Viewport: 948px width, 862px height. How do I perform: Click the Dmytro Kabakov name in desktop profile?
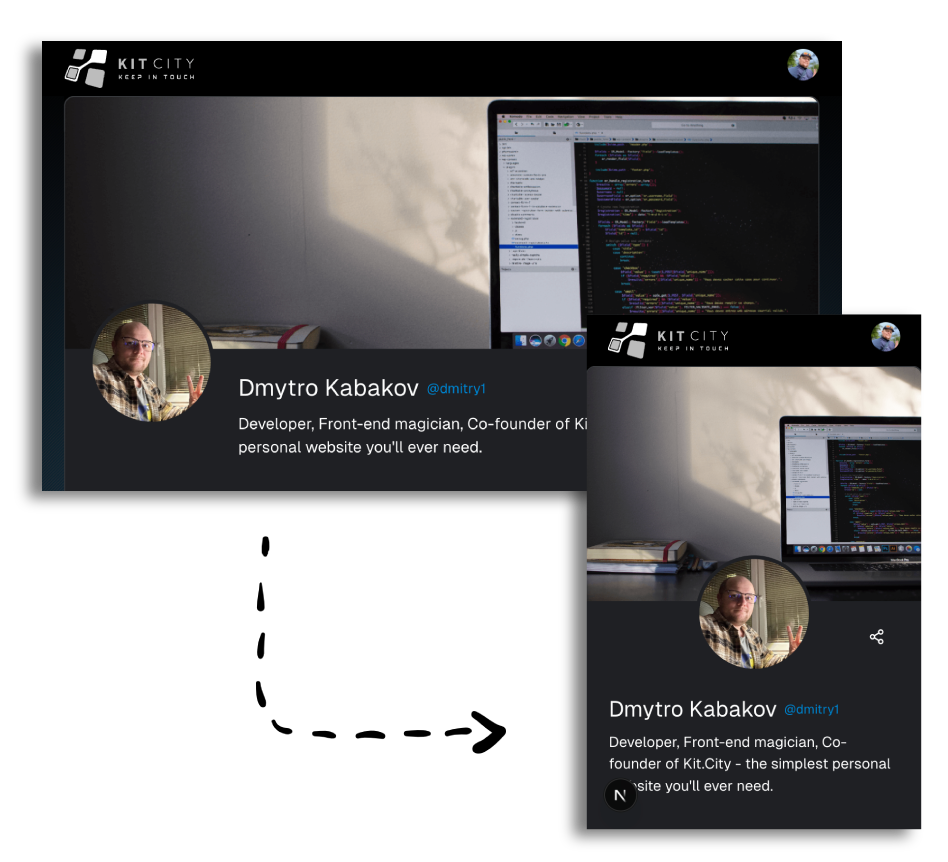click(x=327, y=388)
